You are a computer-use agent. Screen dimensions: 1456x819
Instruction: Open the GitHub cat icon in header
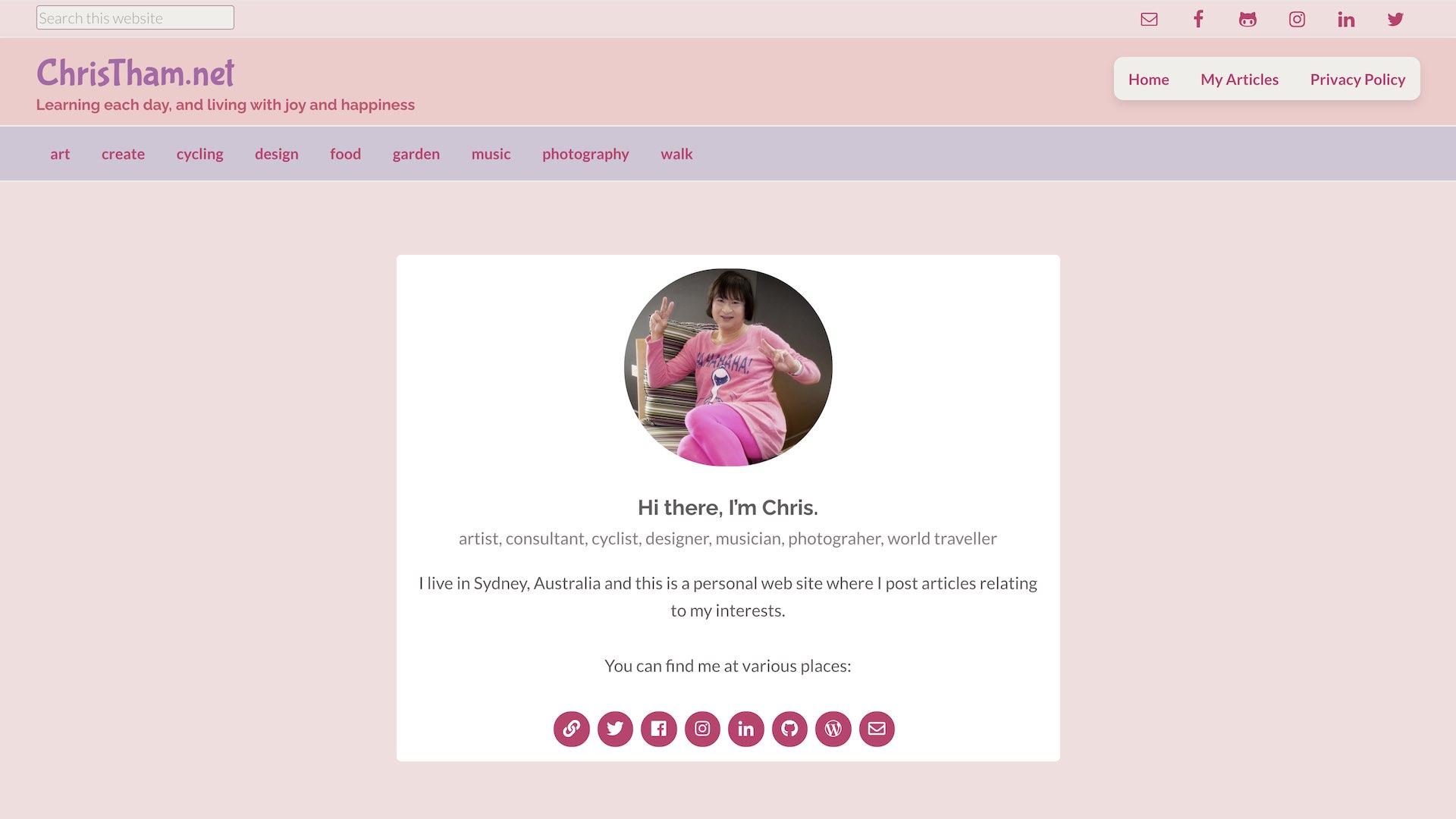click(1247, 19)
